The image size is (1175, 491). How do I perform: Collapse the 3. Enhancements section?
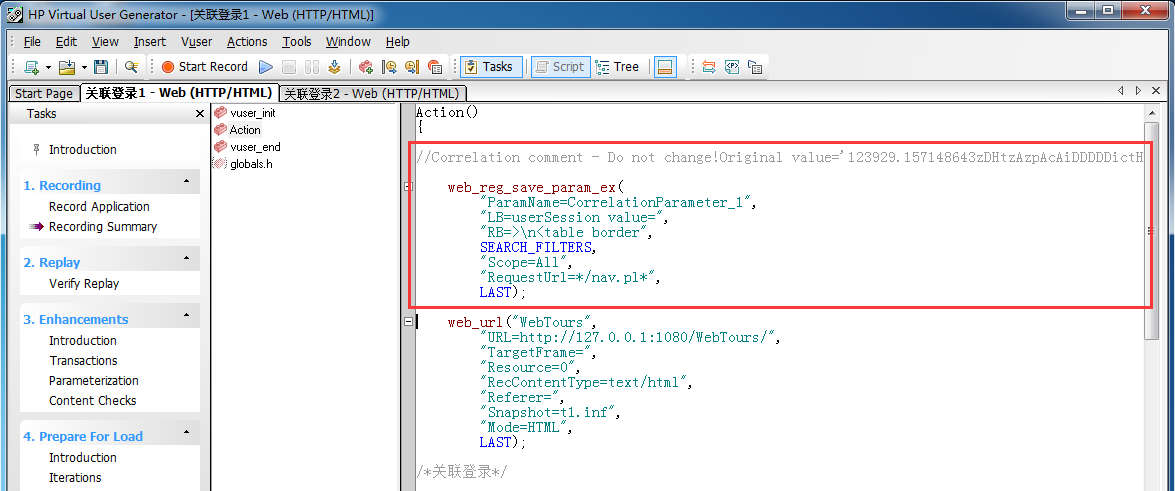pyautogui.click(x=186, y=317)
